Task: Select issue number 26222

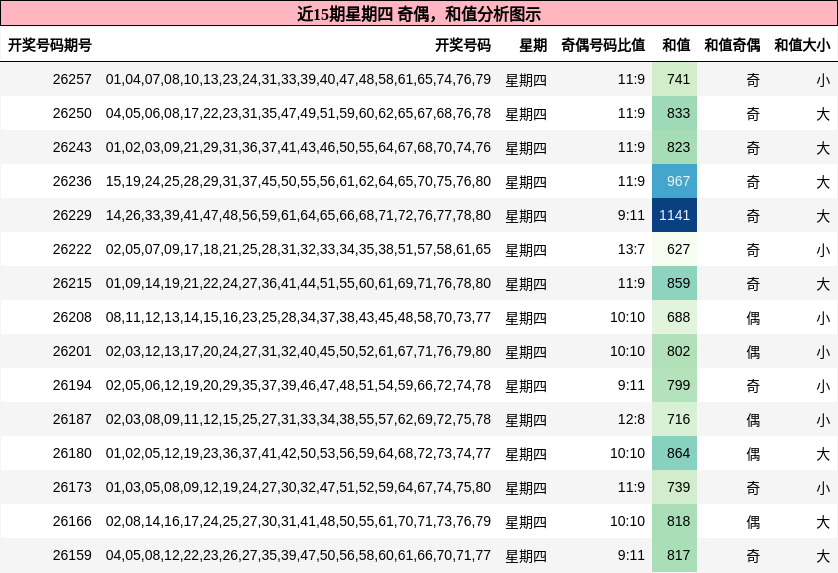Action: (72, 250)
